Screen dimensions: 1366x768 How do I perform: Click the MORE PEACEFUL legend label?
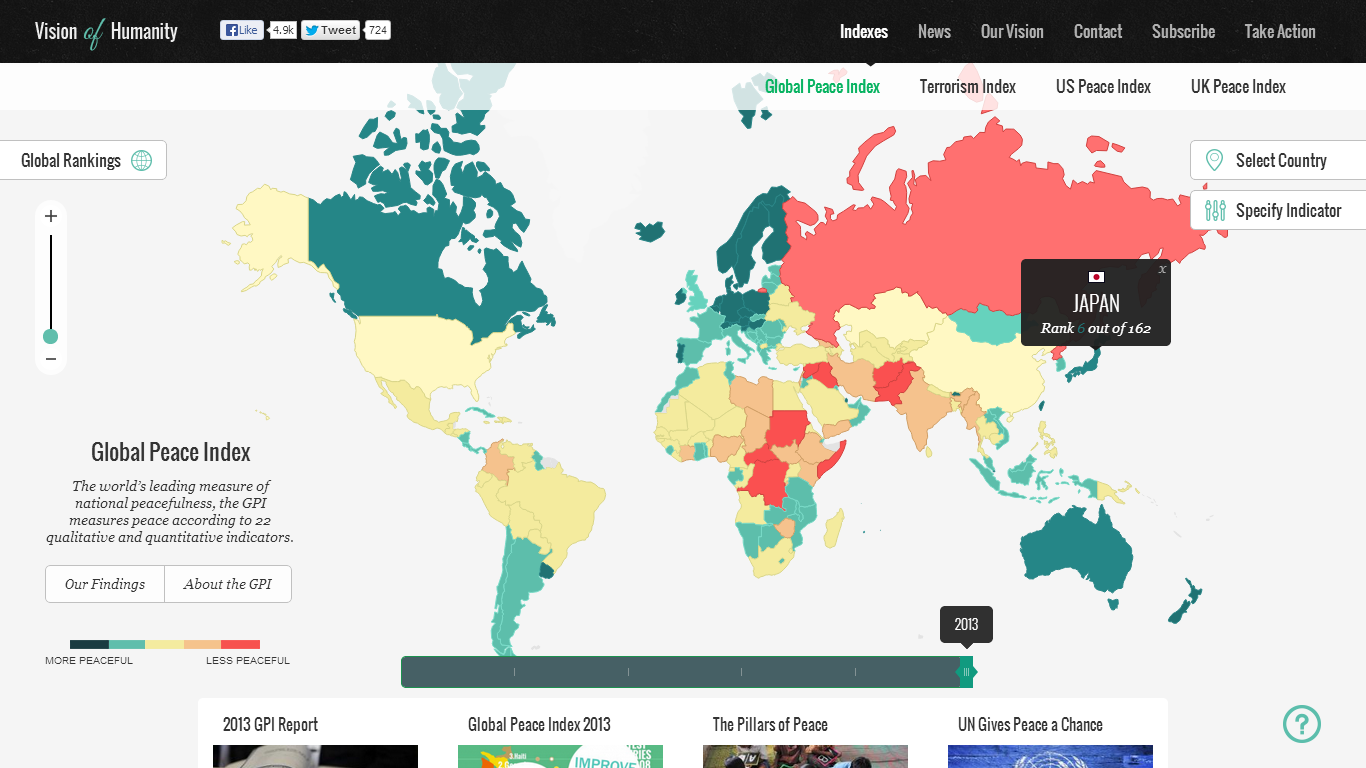[89, 661]
